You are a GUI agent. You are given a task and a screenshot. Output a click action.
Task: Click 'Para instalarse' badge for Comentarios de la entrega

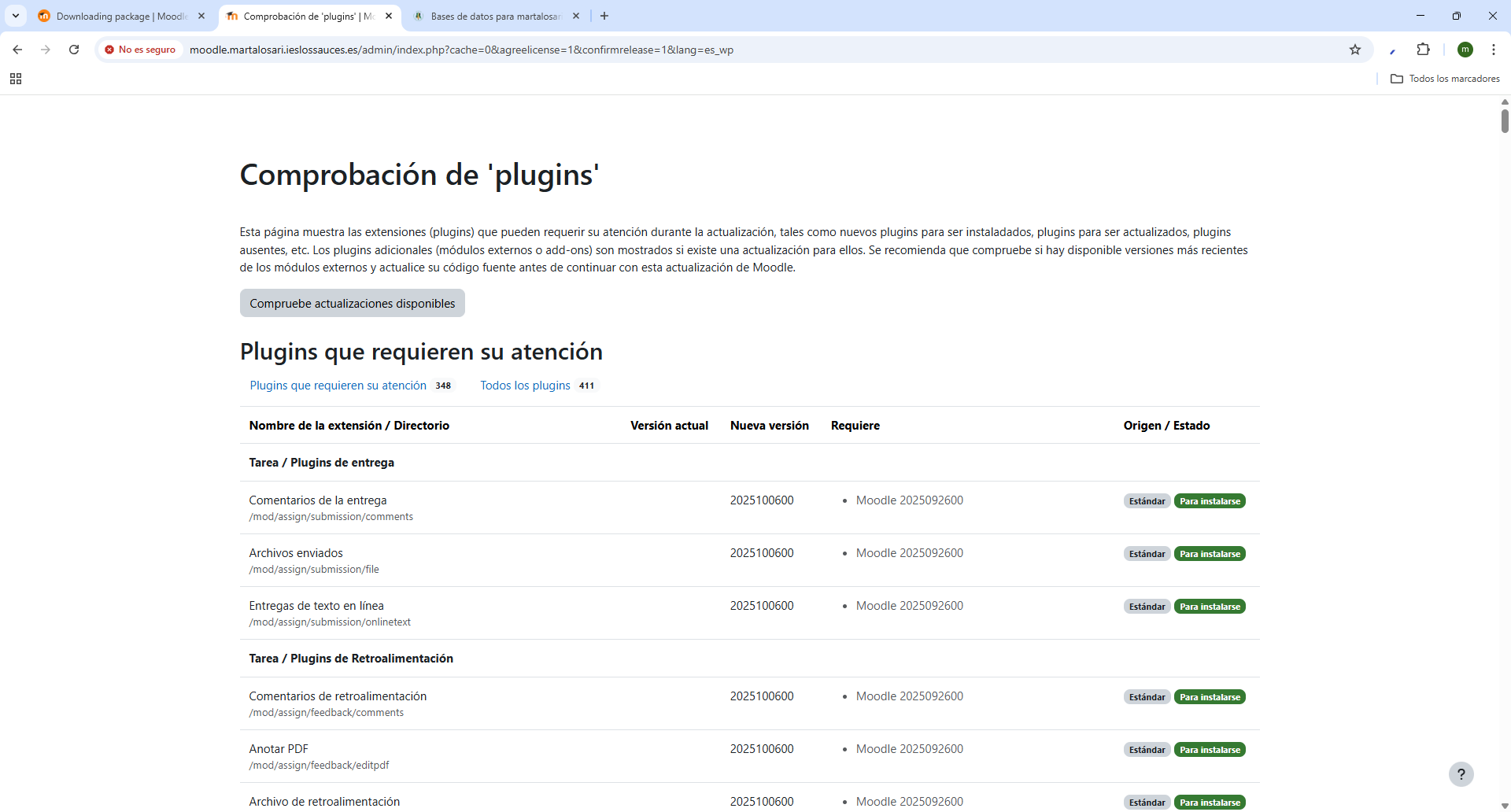pos(1210,501)
